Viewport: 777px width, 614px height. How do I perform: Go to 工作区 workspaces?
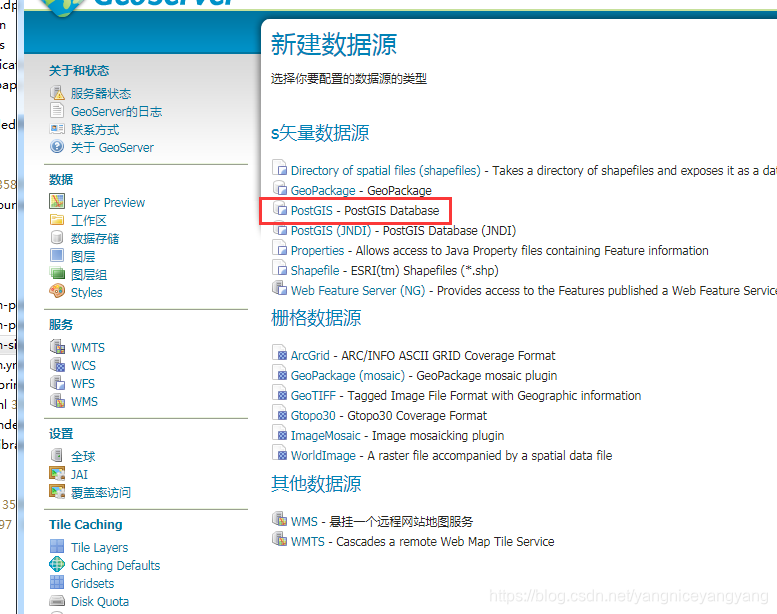[x=89, y=221]
